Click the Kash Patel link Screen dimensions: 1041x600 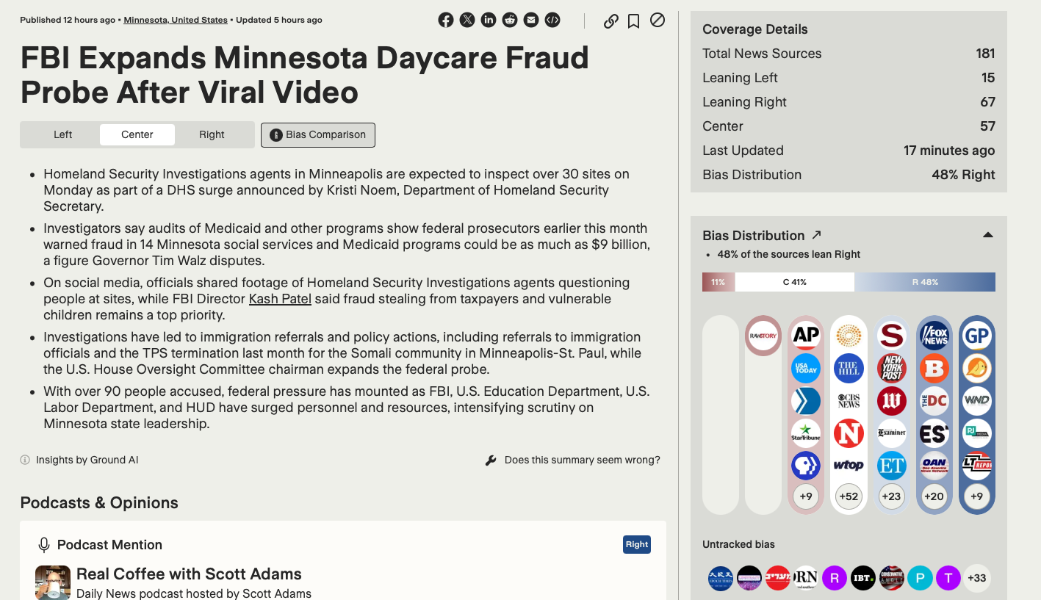click(x=280, y=299)
